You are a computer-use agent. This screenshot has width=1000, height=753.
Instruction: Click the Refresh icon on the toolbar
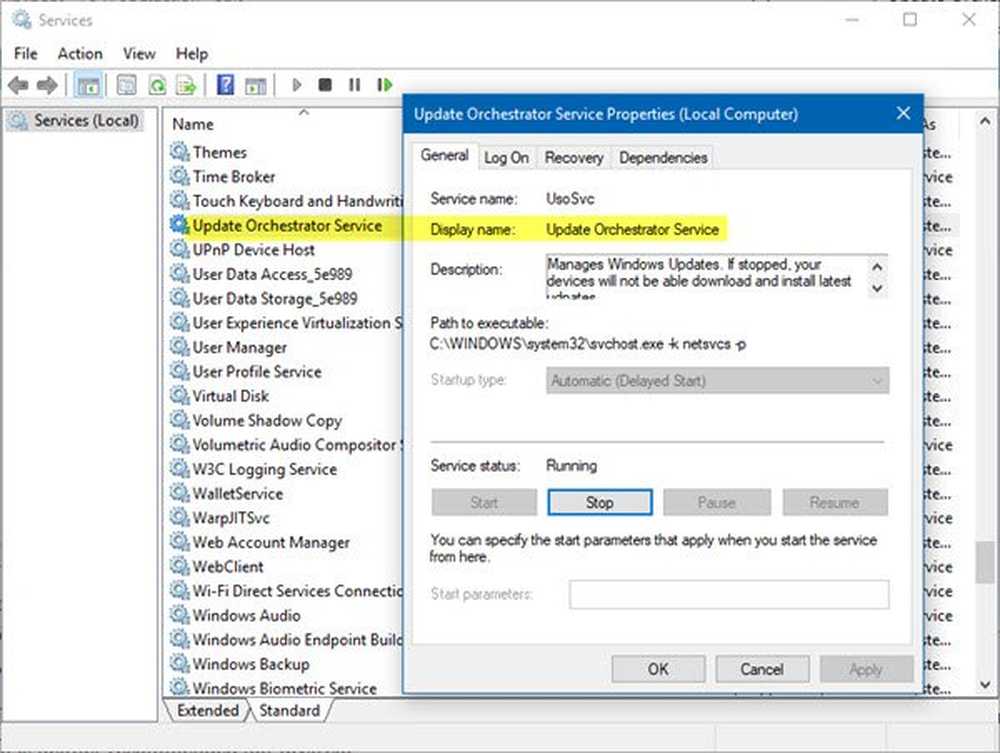click(x=158, y=85)
